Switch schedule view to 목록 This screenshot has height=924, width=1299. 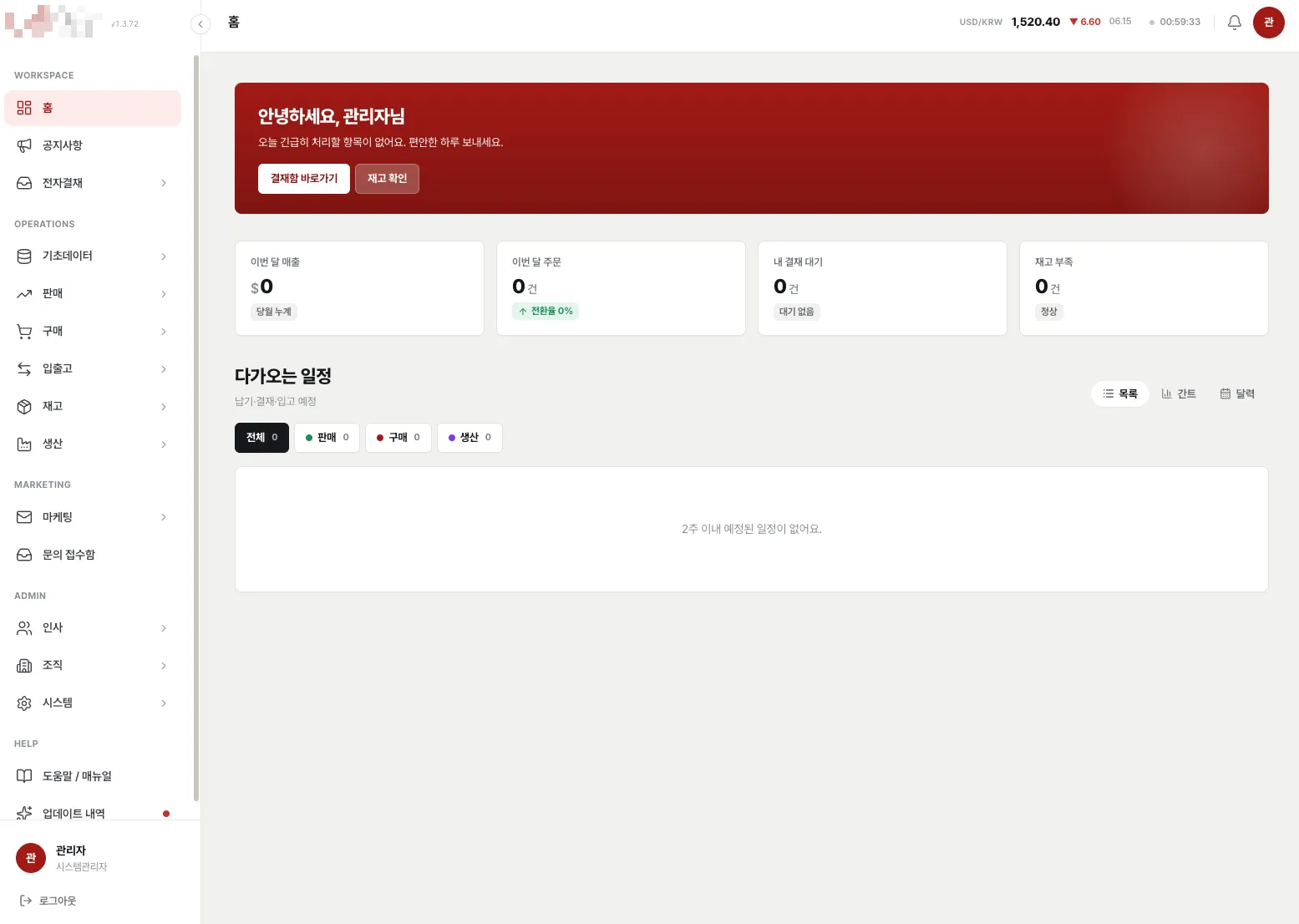click(x=1120, y=393)
